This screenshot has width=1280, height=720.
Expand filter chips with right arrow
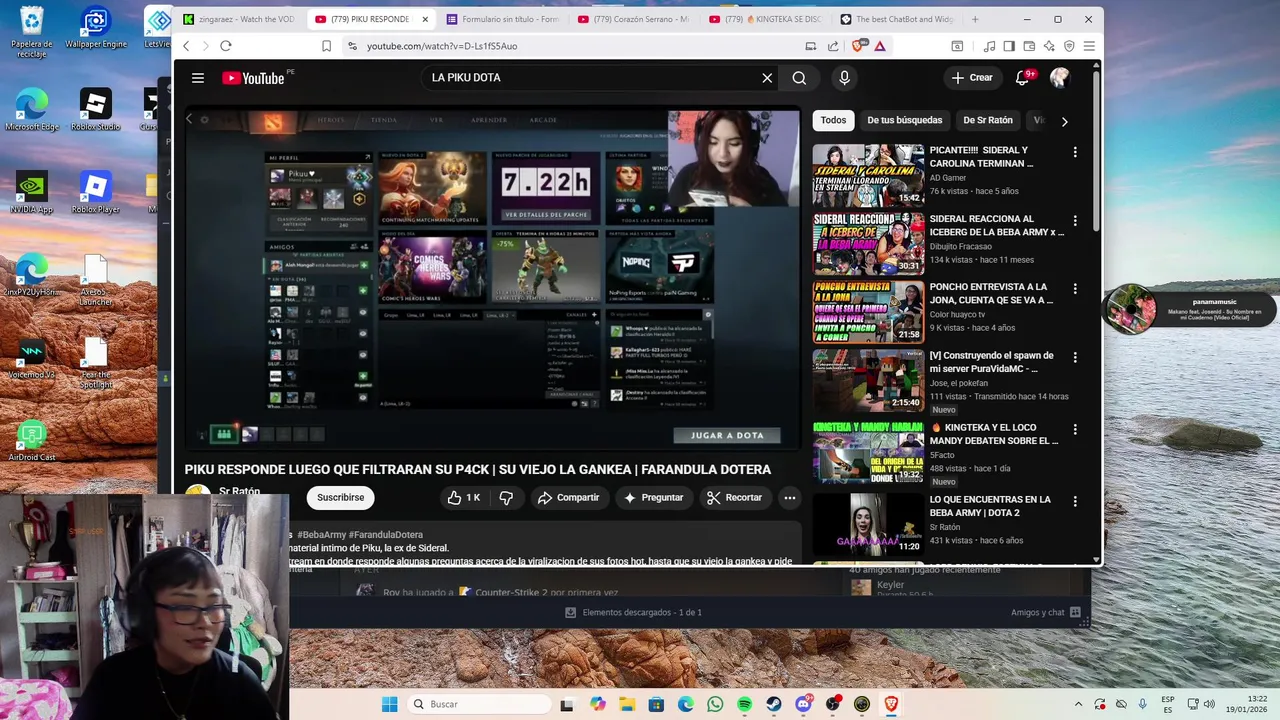click(1064, 121)
